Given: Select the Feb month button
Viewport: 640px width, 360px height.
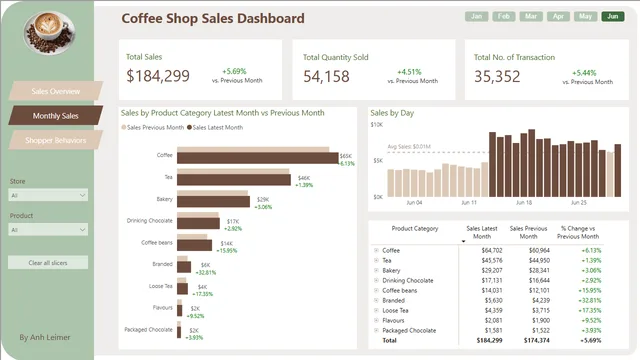Looking at the screenshot, I should [504, 16].
